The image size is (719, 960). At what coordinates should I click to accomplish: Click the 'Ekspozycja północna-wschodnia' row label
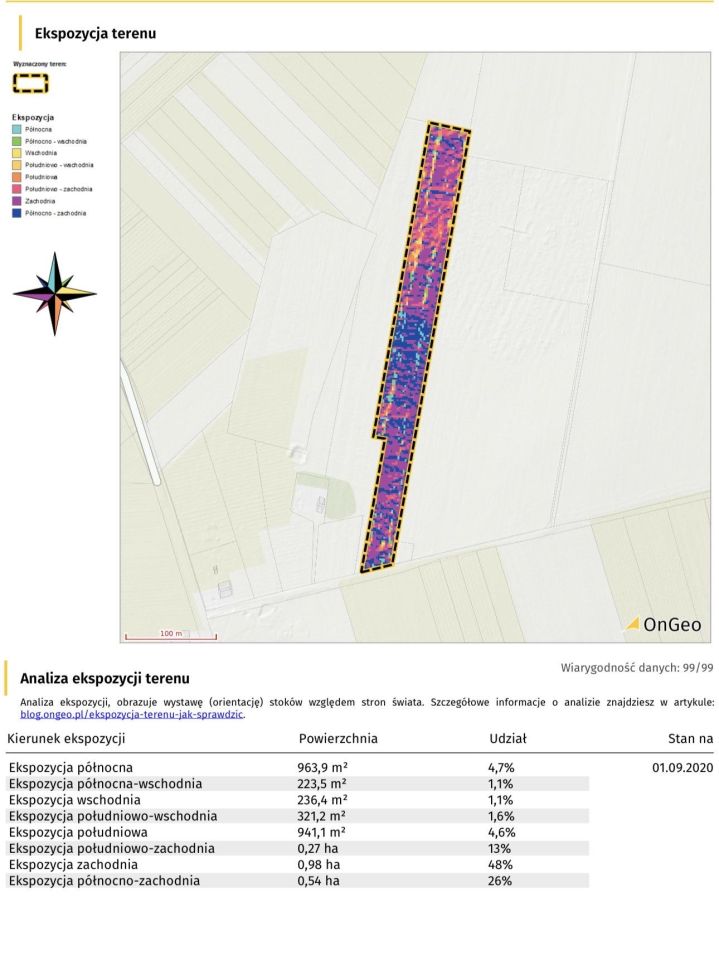pyautogui.click(x=105, y=784)
